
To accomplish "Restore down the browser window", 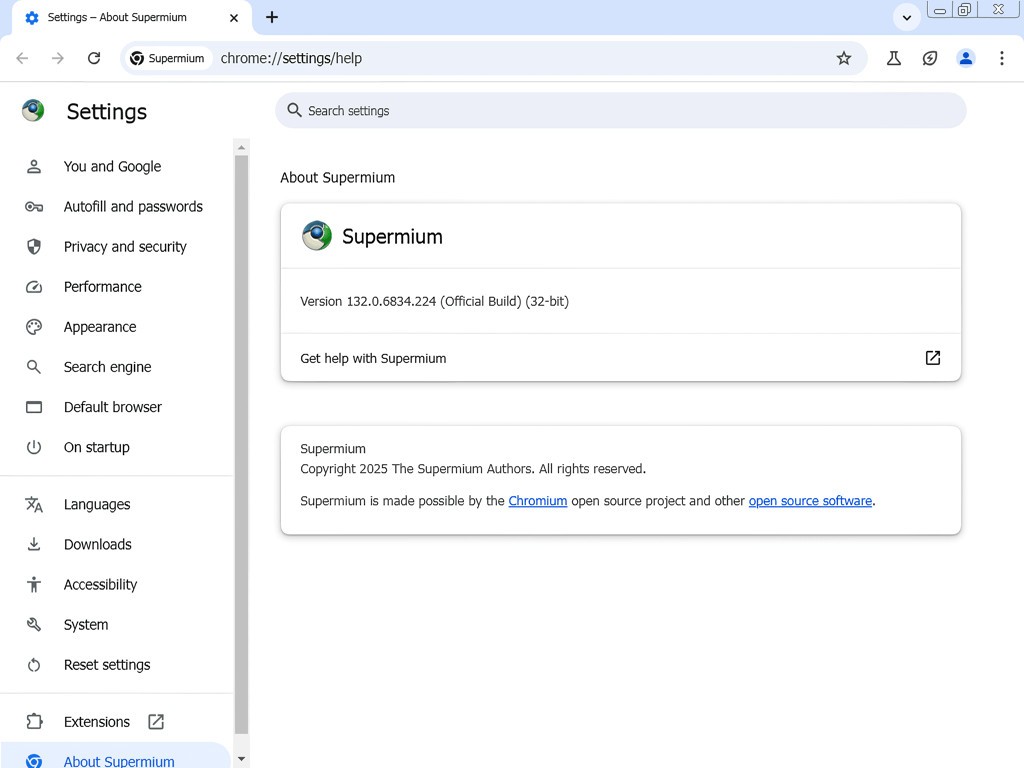I will (965, 10).
